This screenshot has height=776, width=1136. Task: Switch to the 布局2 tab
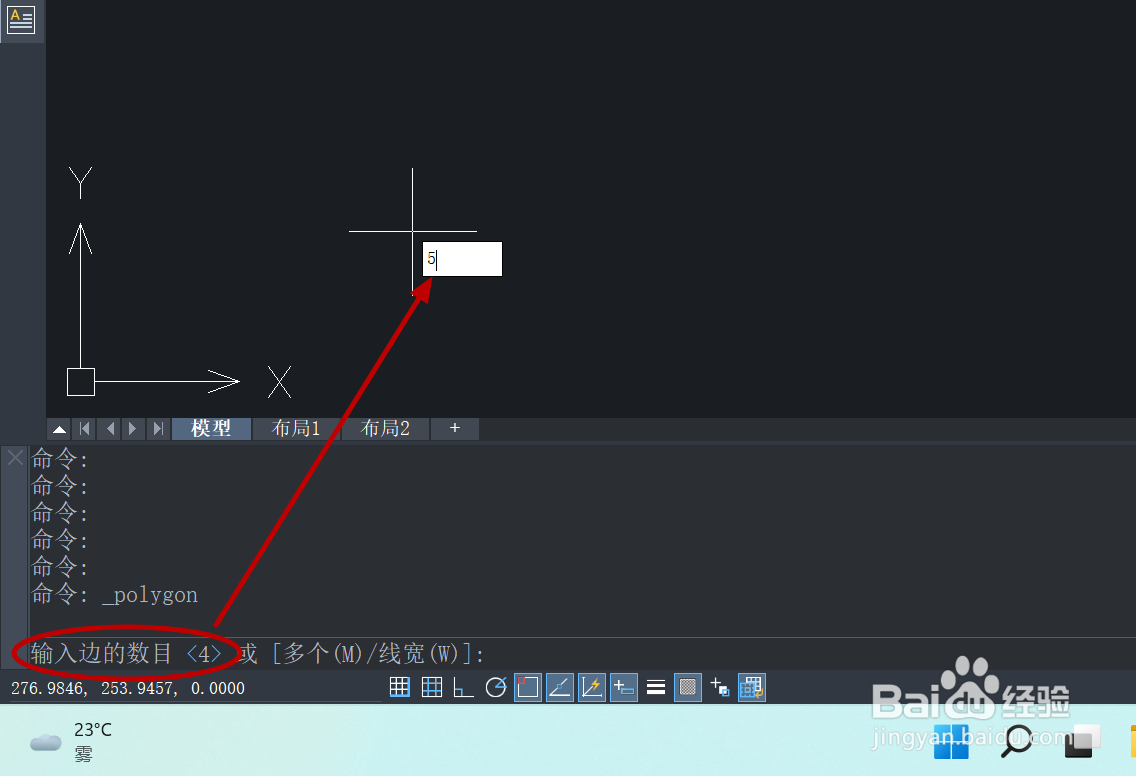pyautogui.click(x=385, y=429)
